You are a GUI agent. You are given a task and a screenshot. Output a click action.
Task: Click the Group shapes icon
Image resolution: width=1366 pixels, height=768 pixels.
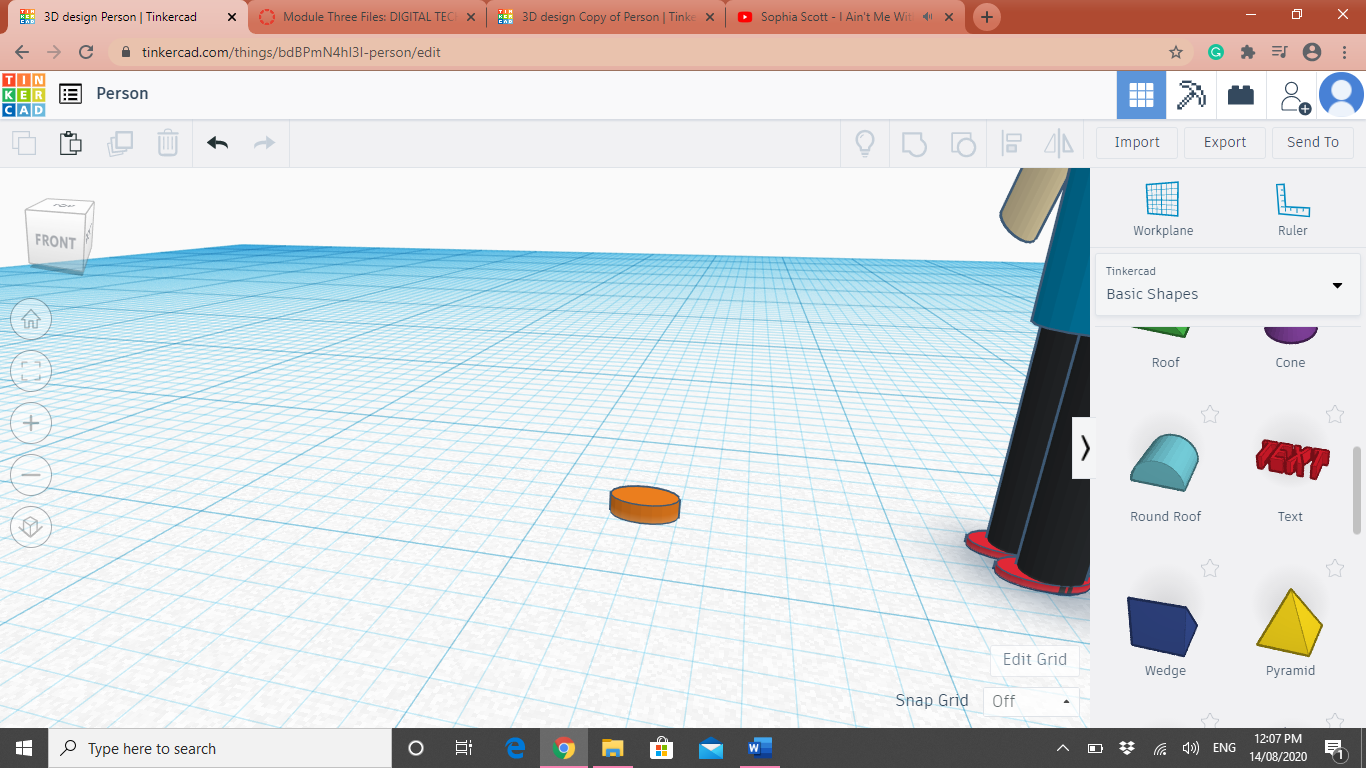click(914, 144)
